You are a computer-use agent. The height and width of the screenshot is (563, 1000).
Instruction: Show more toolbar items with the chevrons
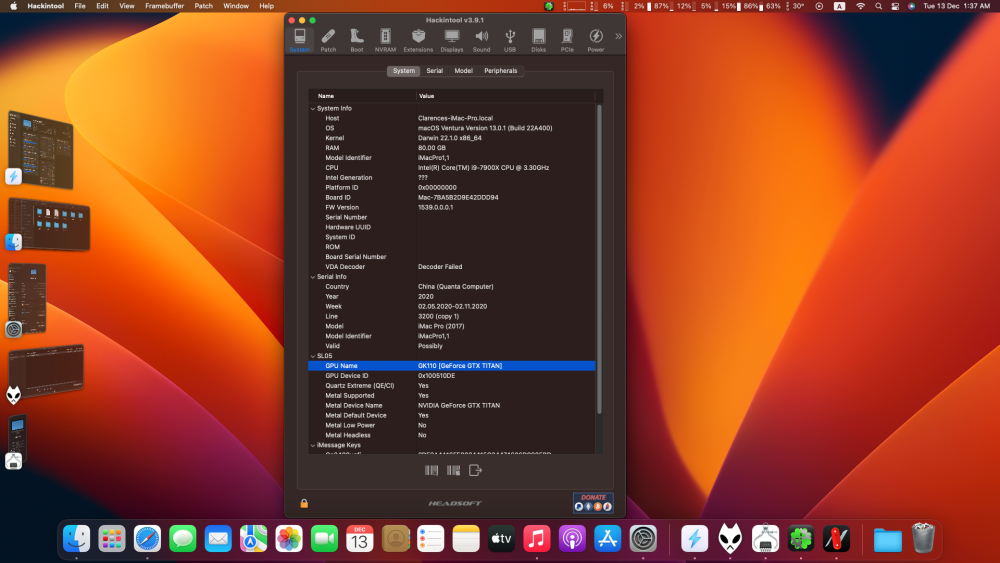pyautogui.click(x=618, y=36)
